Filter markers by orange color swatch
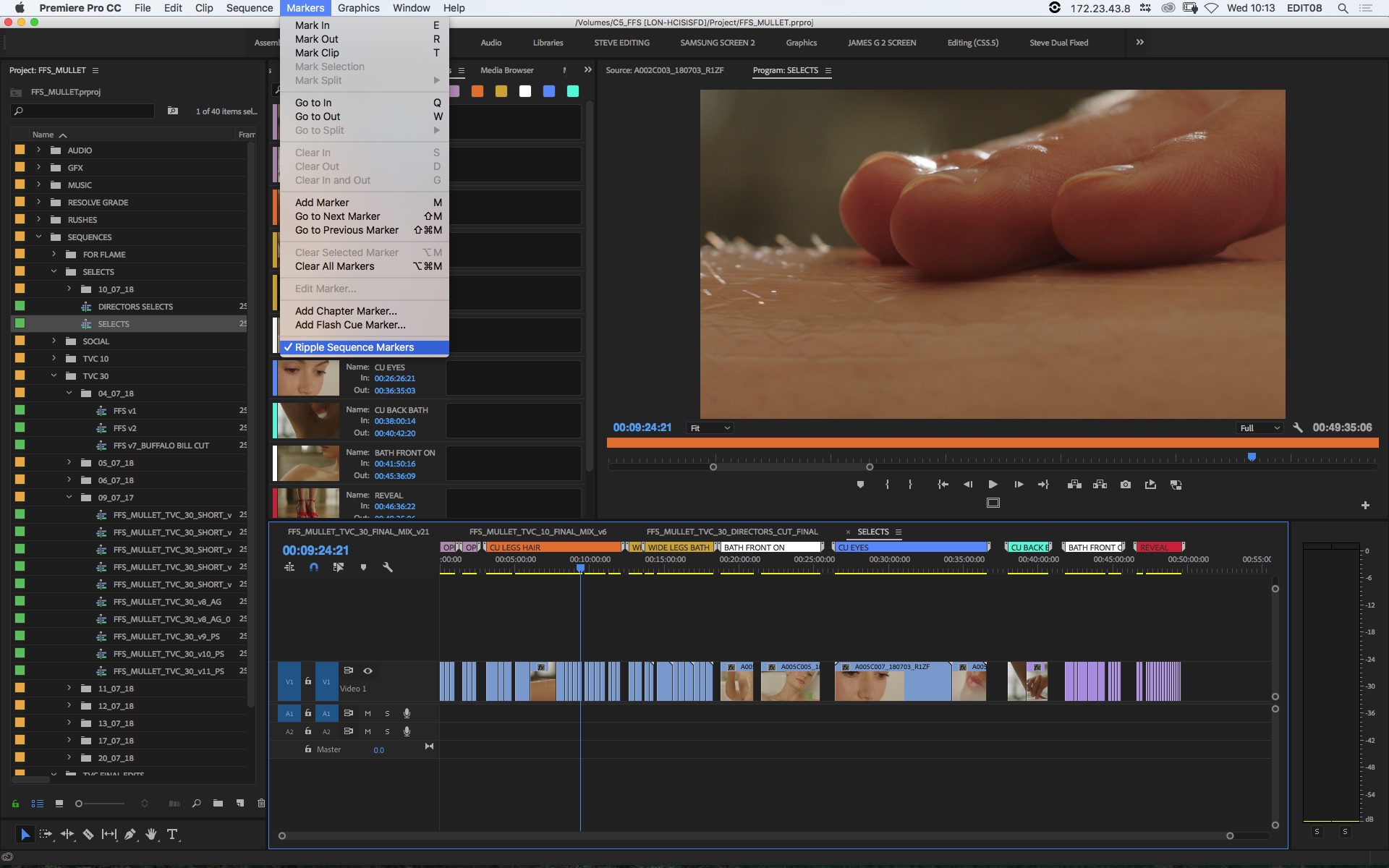Viewport: 1389px width, 868px height. tap(477, 91)
